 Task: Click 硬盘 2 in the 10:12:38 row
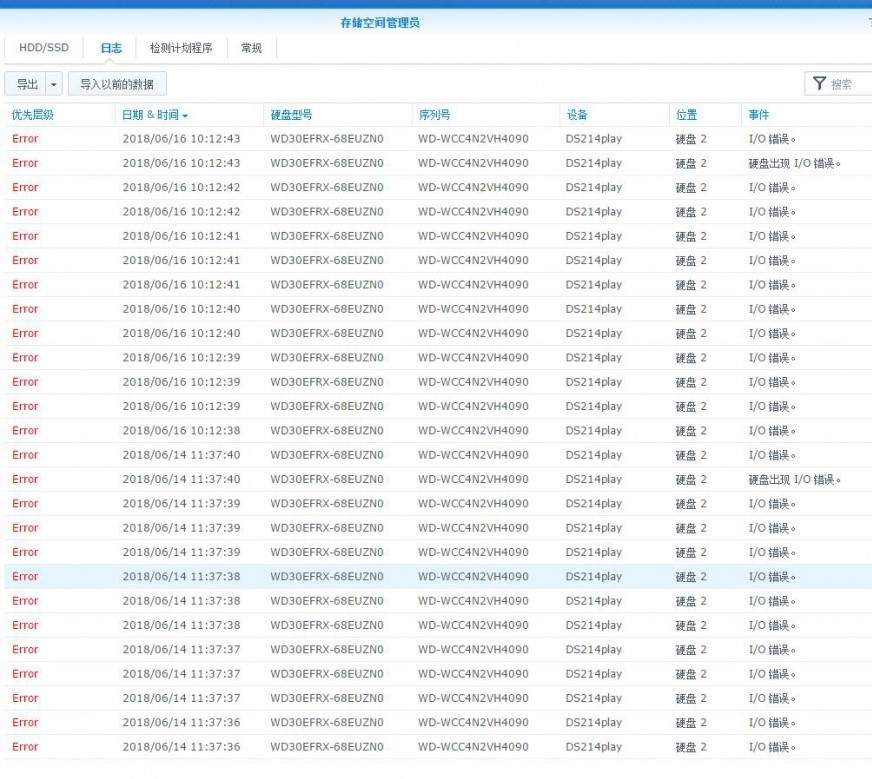click(691, 430)
